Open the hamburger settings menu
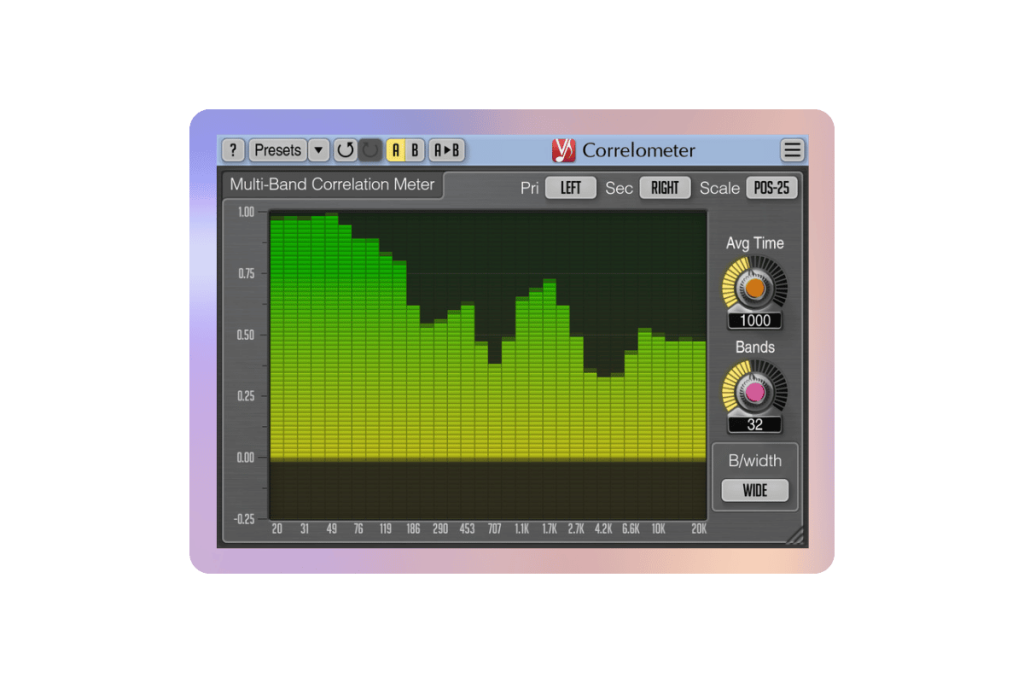Viewport: 1024px width, 683px height. point(792,150)
